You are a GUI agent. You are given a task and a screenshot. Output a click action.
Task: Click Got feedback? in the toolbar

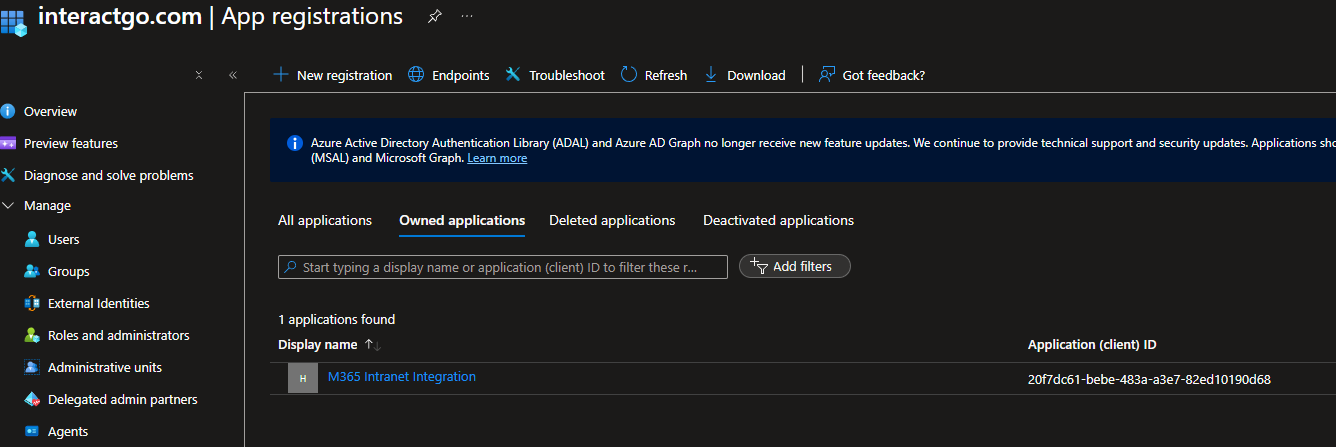[x=872, y=75]
